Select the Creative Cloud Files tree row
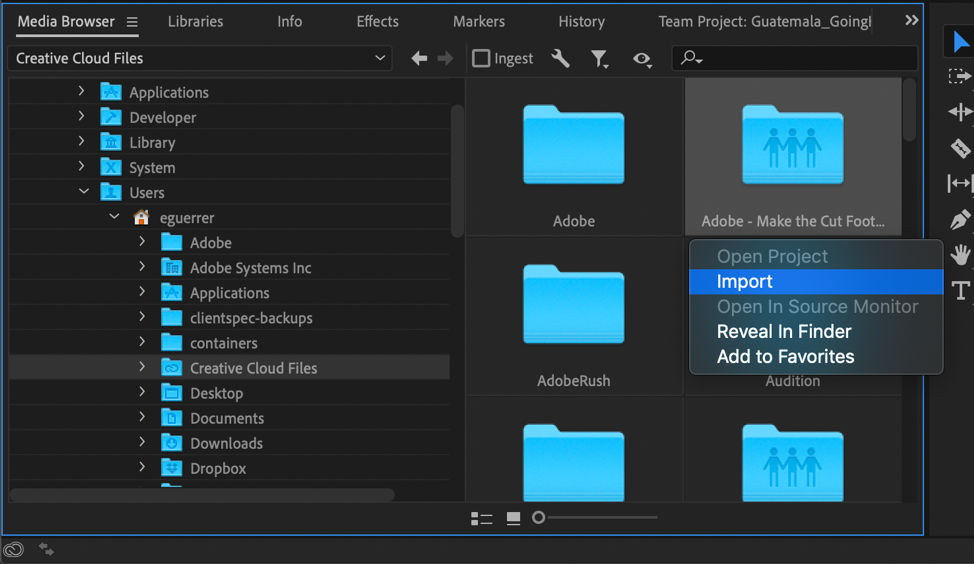974x564 pixels. tap(229, 368)
